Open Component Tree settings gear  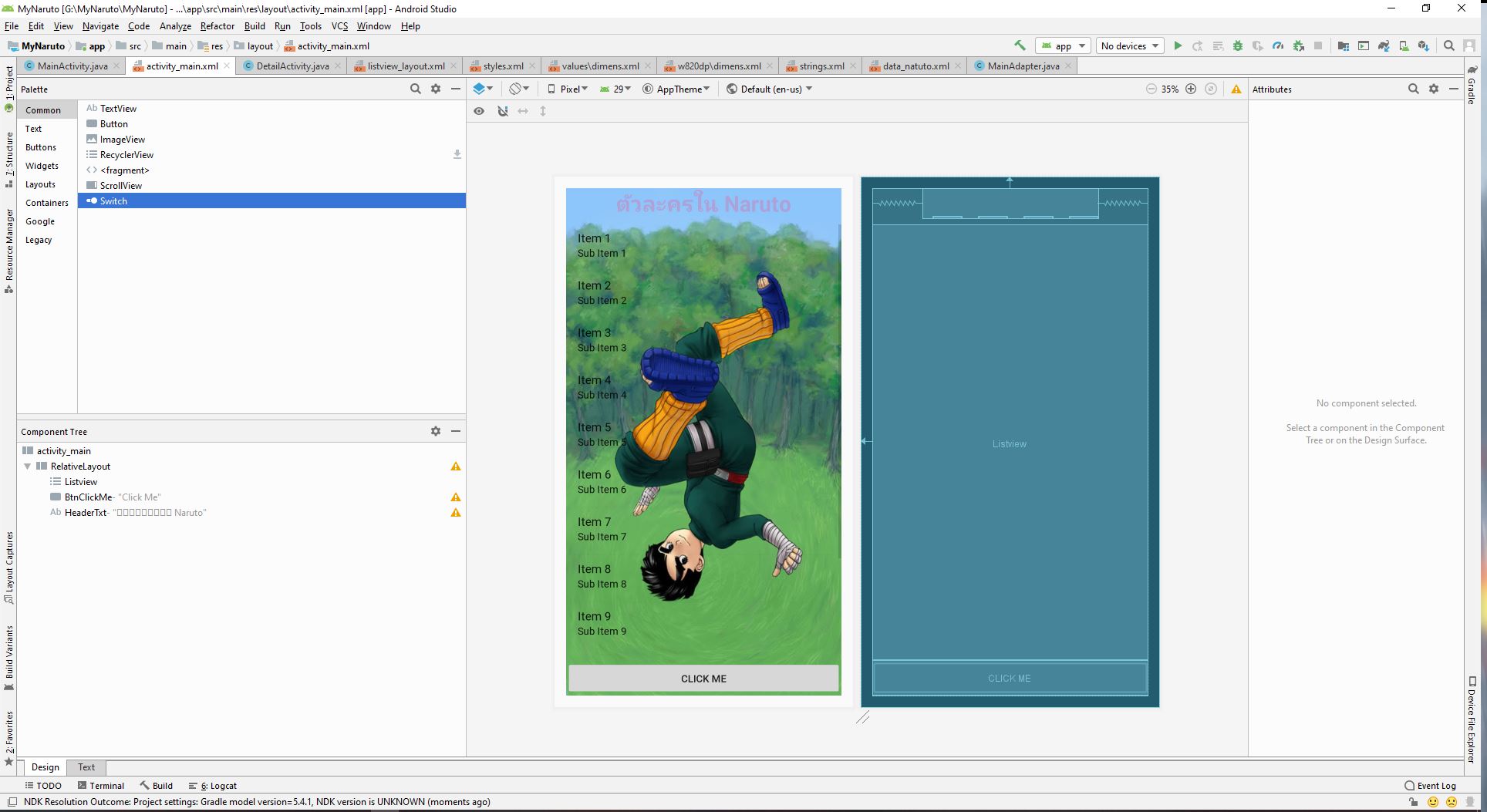coord(436,431)
